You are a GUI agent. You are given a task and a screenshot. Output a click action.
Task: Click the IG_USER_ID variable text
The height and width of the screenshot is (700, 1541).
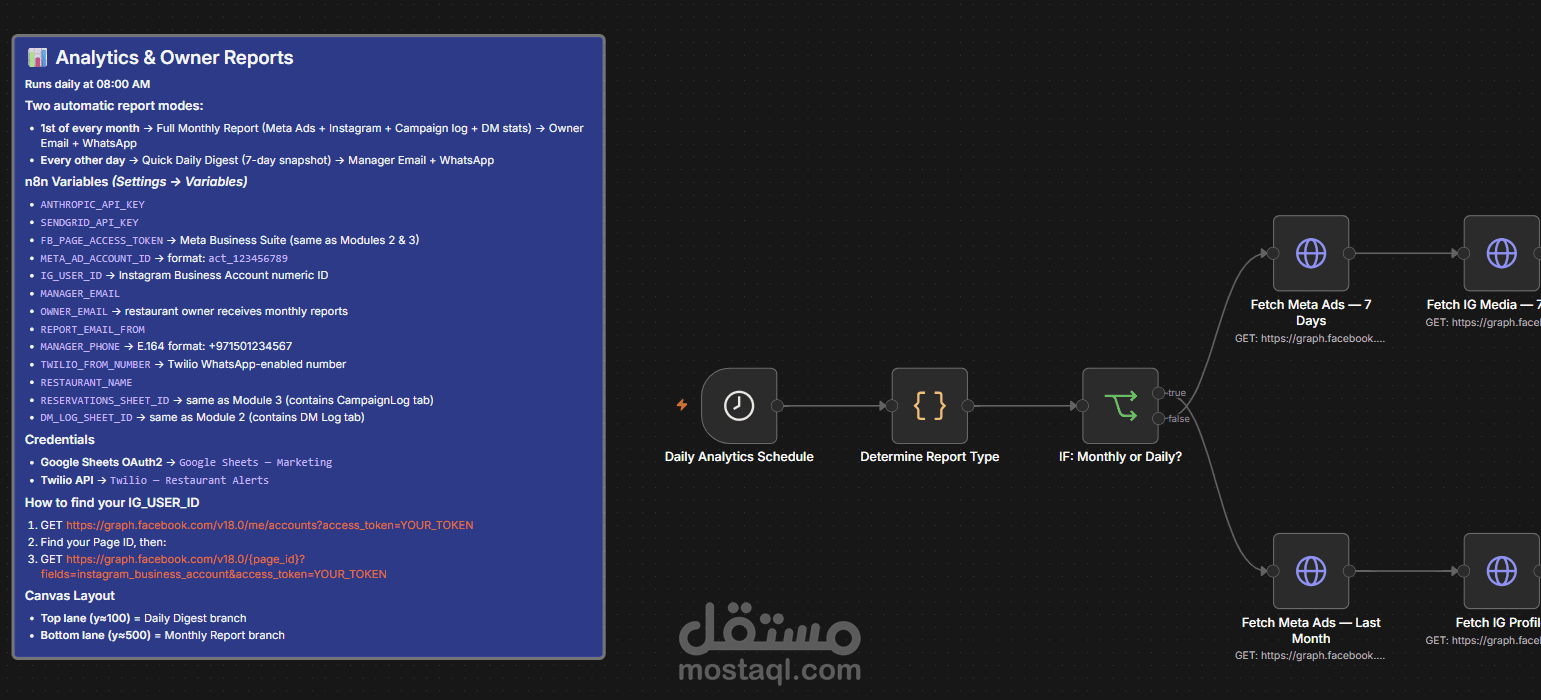[71, 275]
